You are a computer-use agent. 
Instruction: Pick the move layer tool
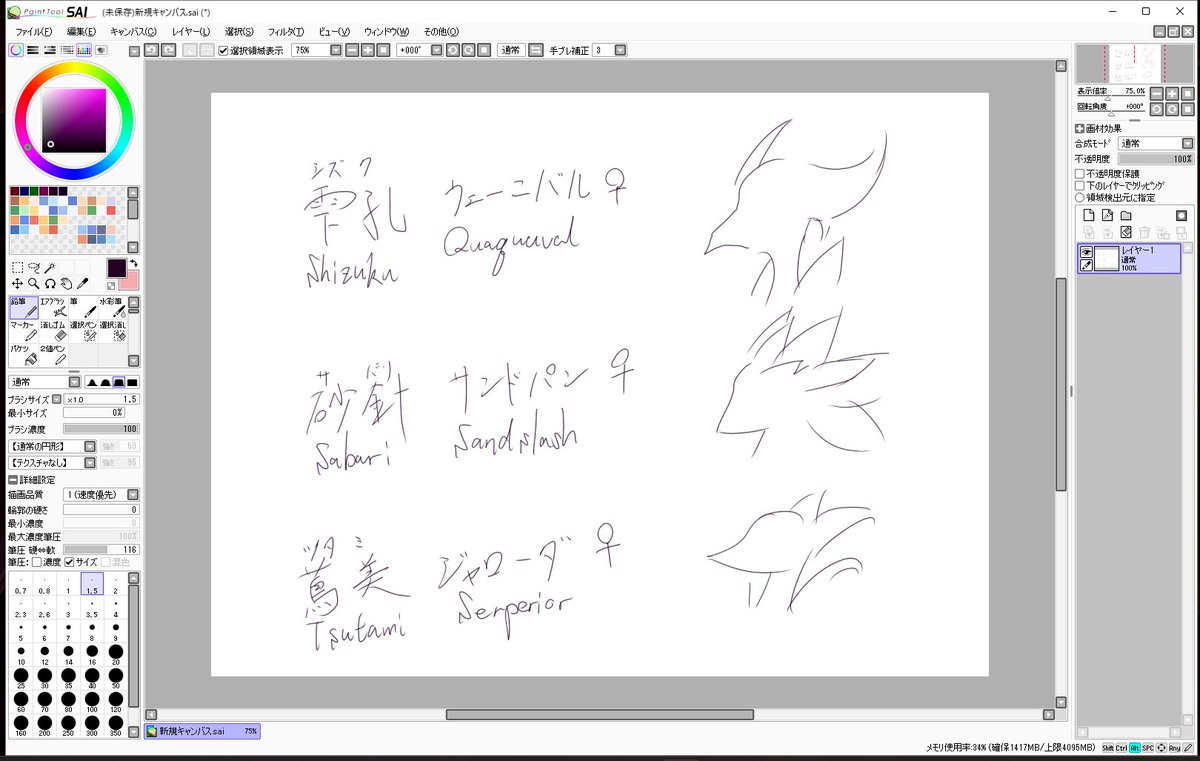[17, 283]
